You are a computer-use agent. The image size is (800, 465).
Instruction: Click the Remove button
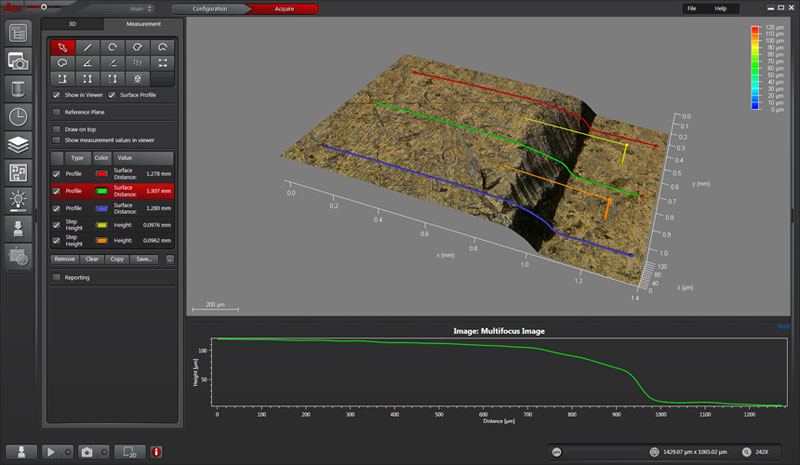coord(64,259)
